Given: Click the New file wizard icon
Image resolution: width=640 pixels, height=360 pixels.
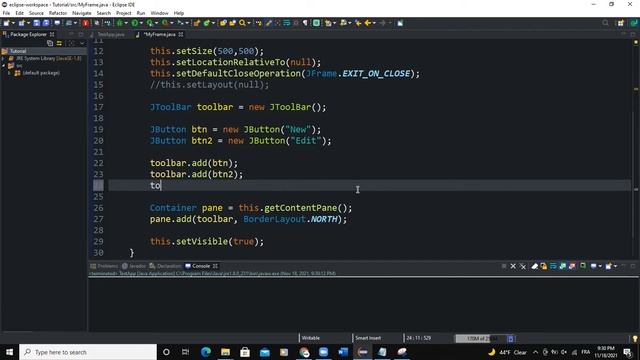Looking at the screenshot, I should pyautogui.click(x=7, y=23).
